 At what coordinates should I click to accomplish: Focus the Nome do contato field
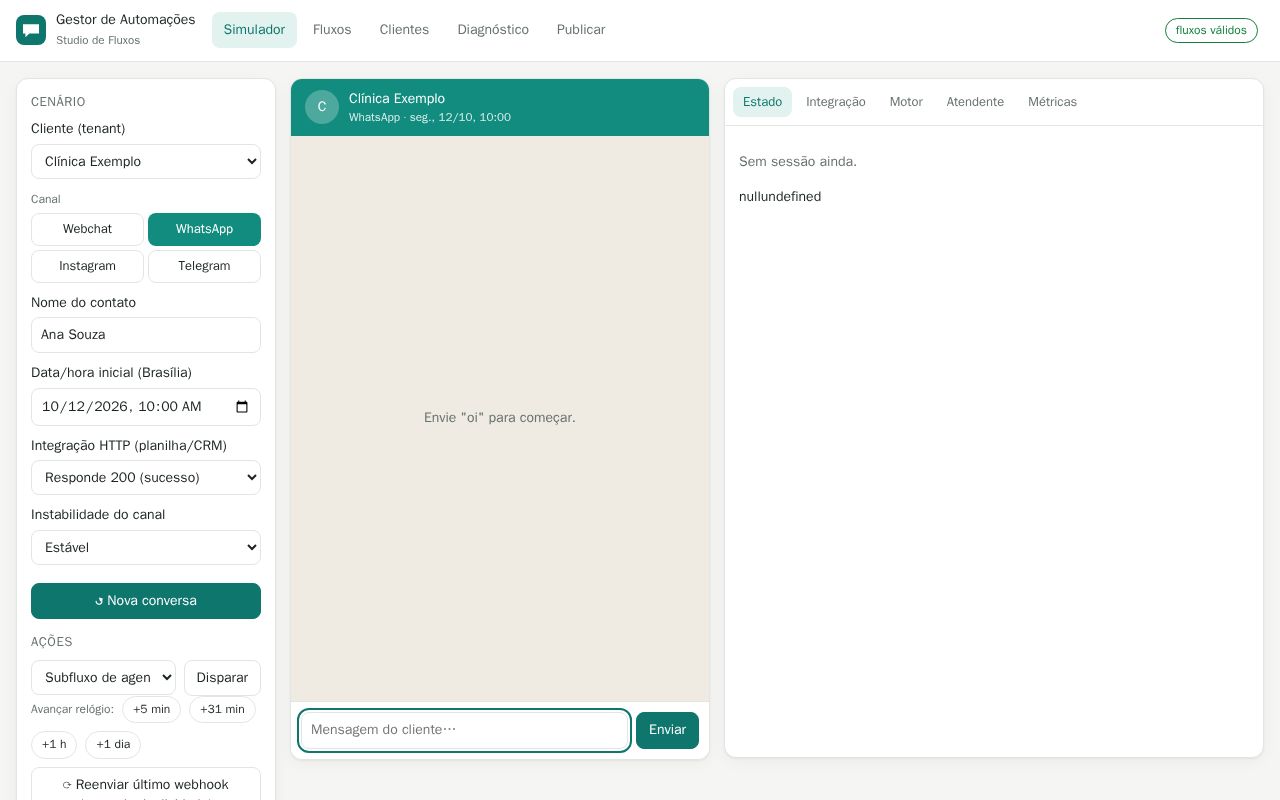146,335
